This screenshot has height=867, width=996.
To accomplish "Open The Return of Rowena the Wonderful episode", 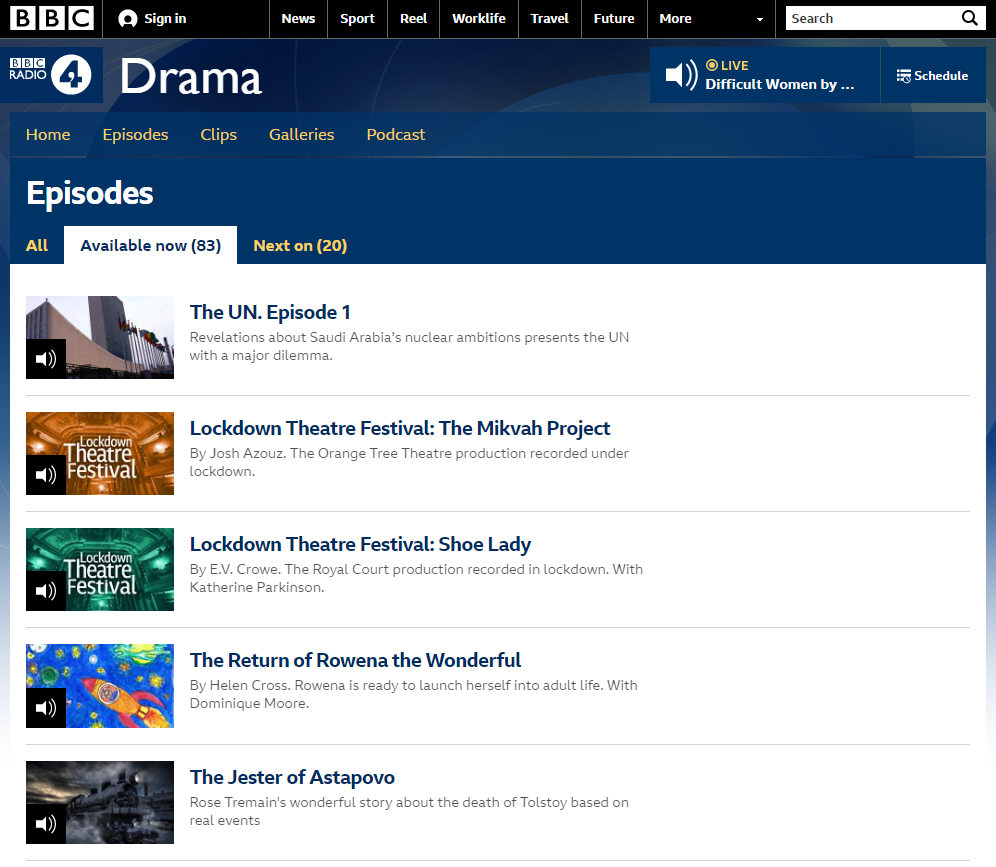I will tap(355, 660).
